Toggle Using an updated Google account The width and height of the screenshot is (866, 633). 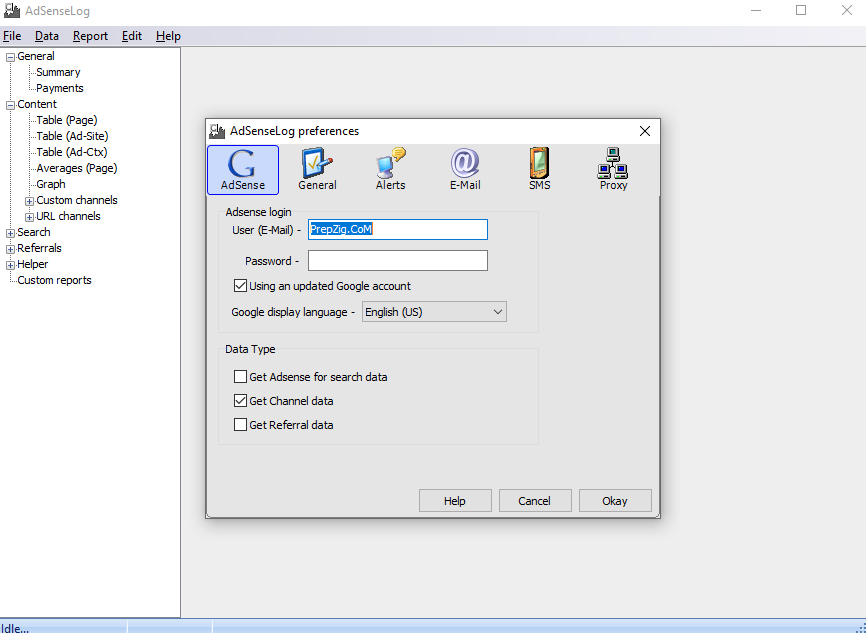pos(240,286)
